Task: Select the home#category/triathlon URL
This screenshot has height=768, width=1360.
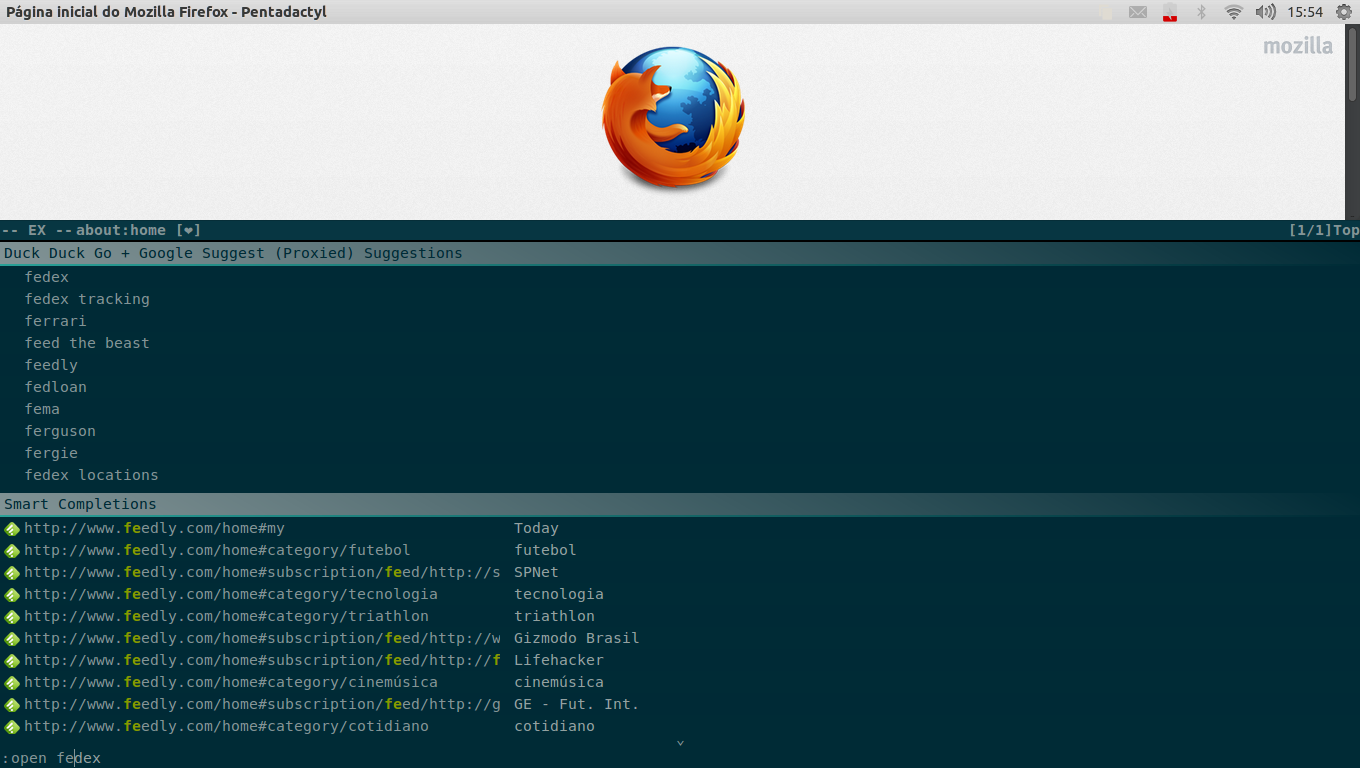Action: tap(227, 616)
